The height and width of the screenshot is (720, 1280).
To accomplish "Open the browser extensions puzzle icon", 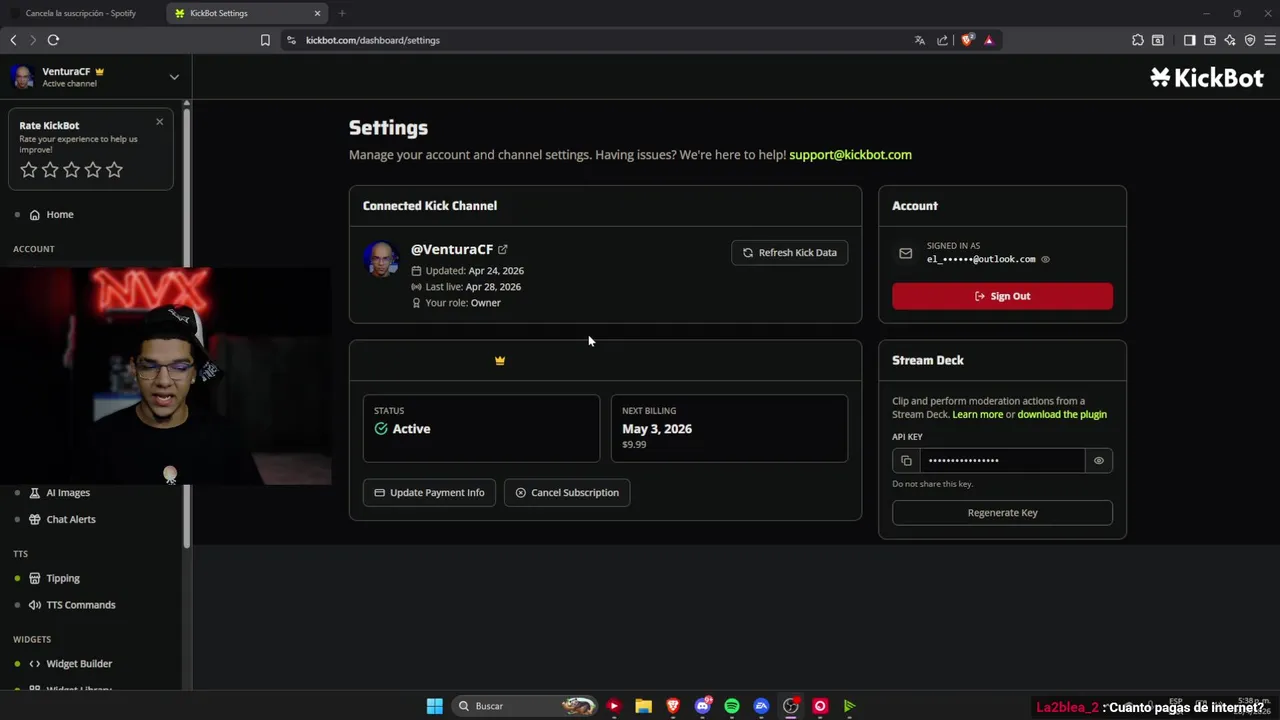I will click(x=1138, y=40).
